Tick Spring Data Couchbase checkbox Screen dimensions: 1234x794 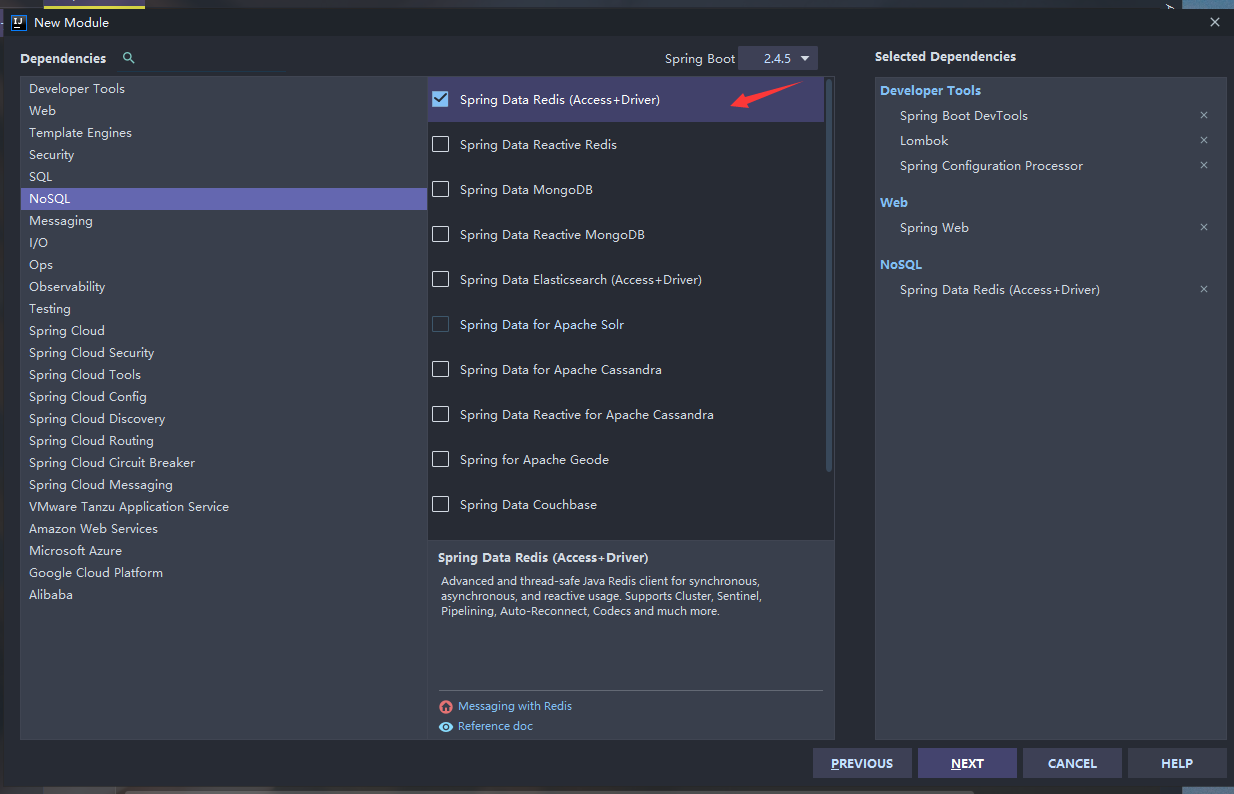point(440,504)
